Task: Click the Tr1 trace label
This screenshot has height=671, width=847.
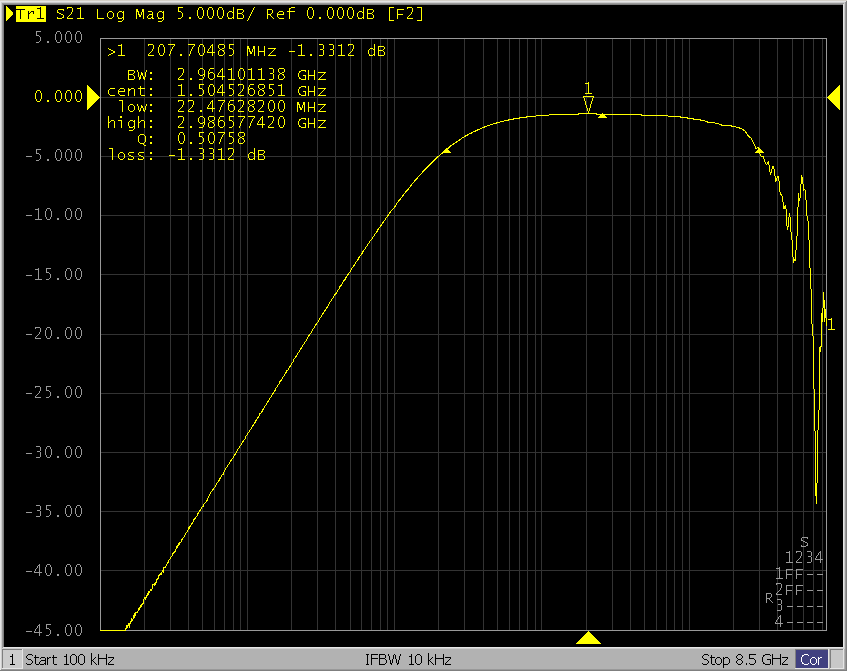Action: [x=32, y=15]
